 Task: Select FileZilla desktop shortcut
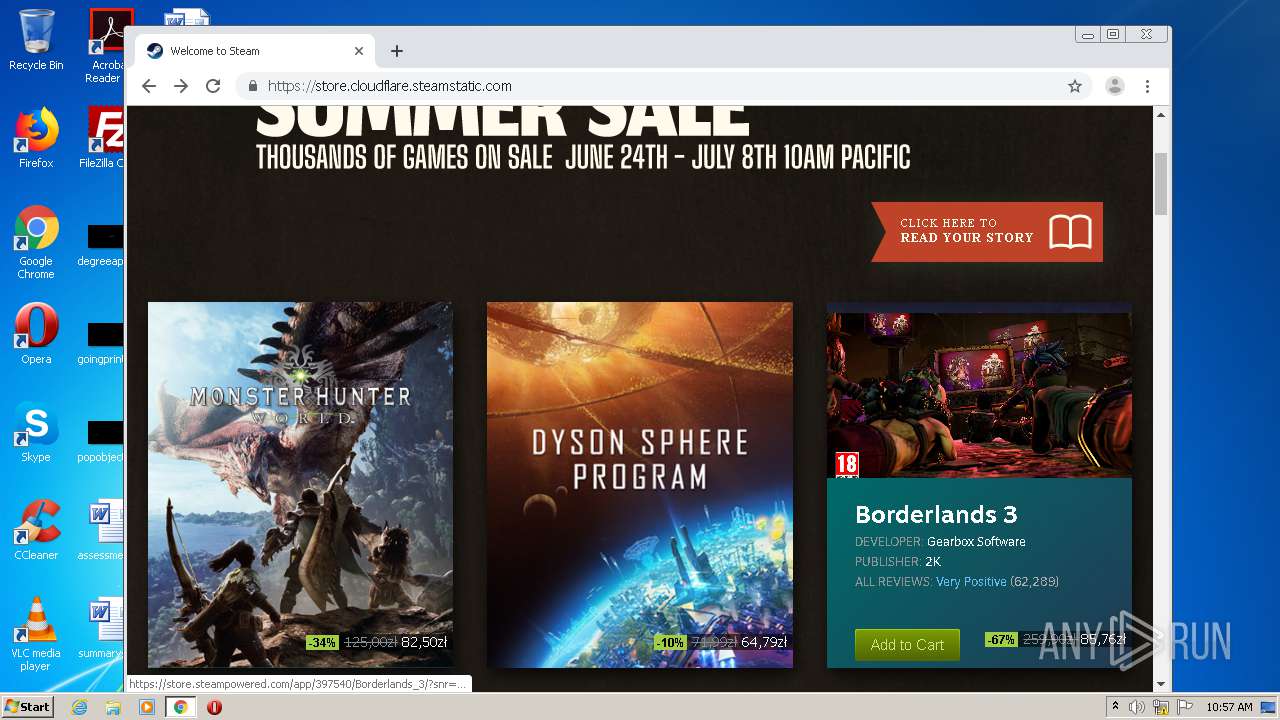tap(102, 138)
